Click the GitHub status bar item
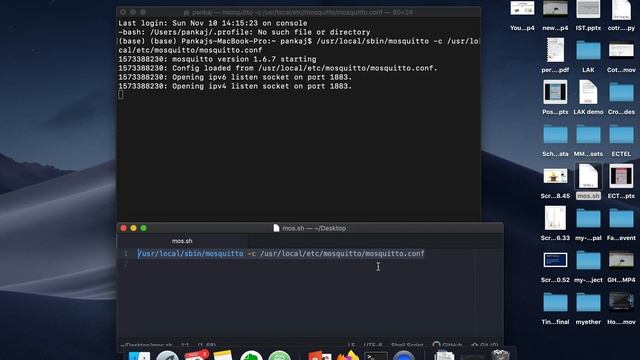 tap(447, 345)
